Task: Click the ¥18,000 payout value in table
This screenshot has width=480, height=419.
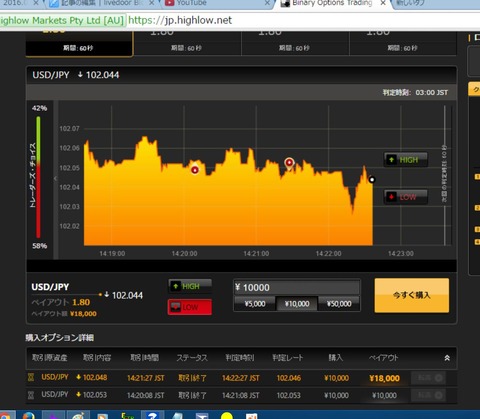Action: pos(384,378)
